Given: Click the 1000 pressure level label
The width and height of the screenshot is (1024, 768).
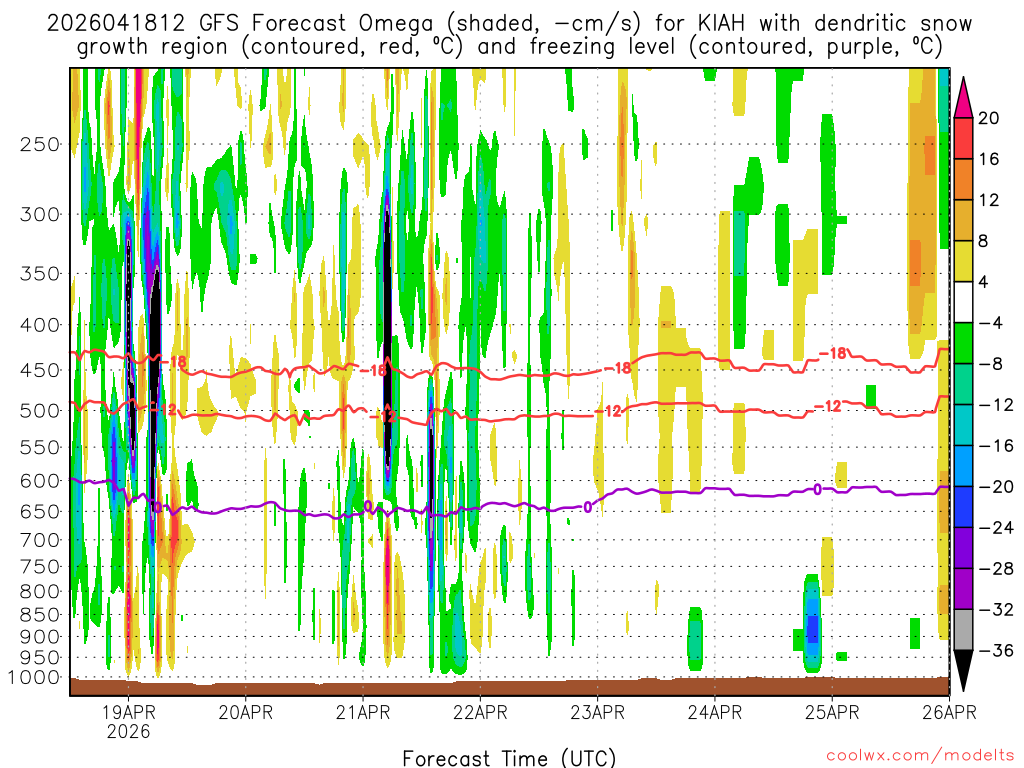Looking at the screenshot, I should (x=34, y=678).
